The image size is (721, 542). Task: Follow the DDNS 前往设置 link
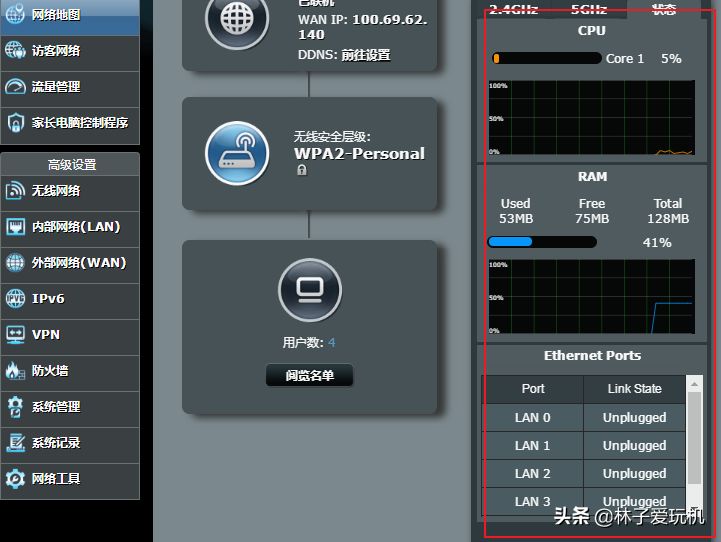(366, 55)
